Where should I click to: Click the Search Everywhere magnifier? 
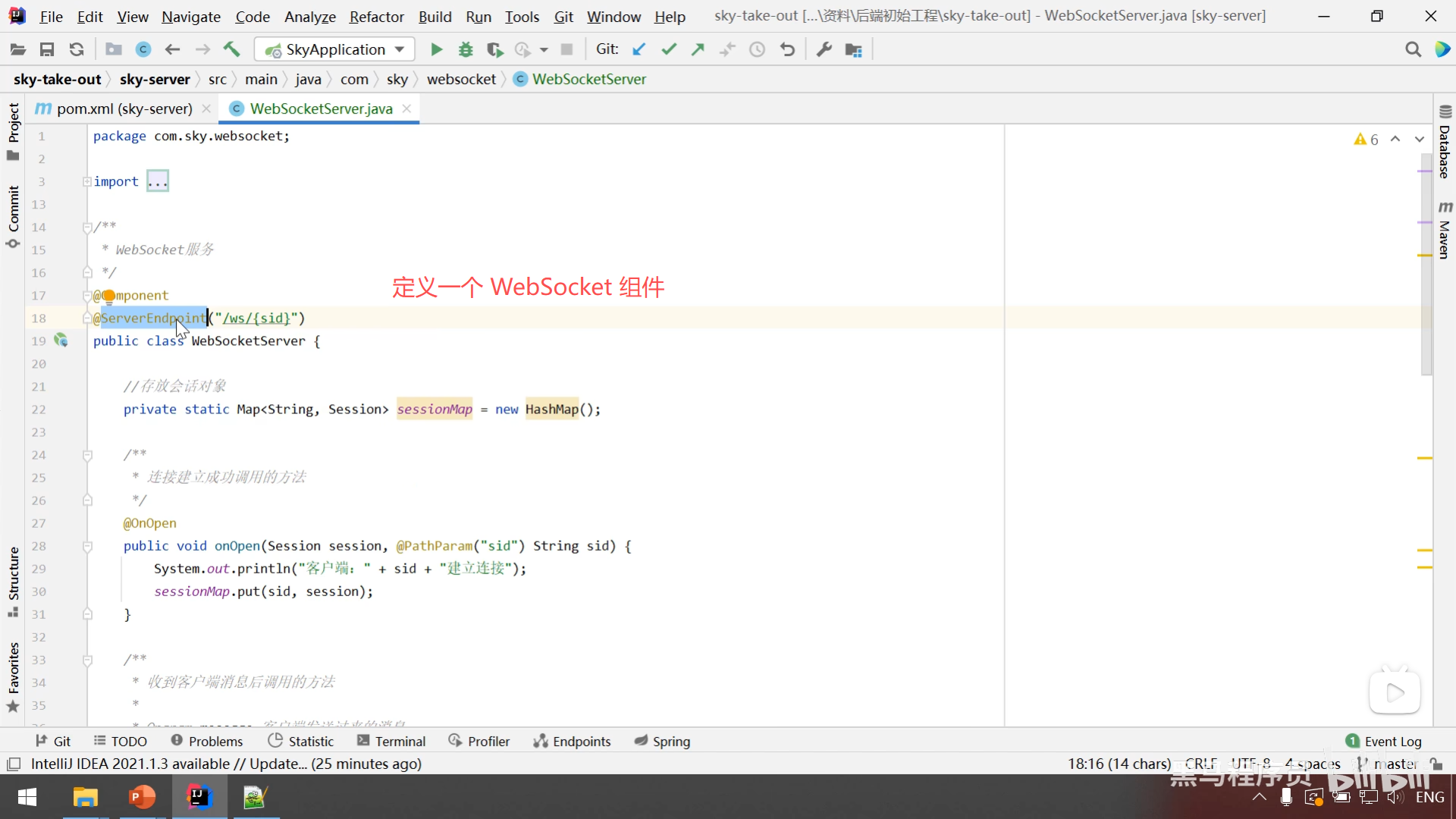pos(1413,49)
